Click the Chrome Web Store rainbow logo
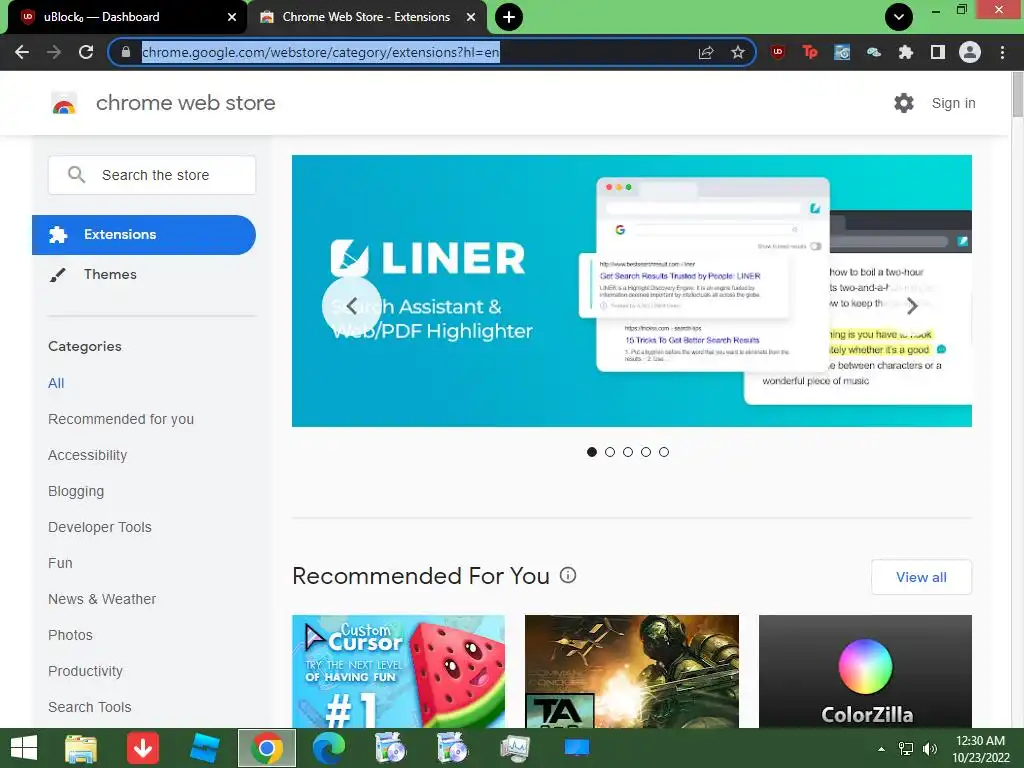Viewport: 1024px width, 768px height. 64,103
